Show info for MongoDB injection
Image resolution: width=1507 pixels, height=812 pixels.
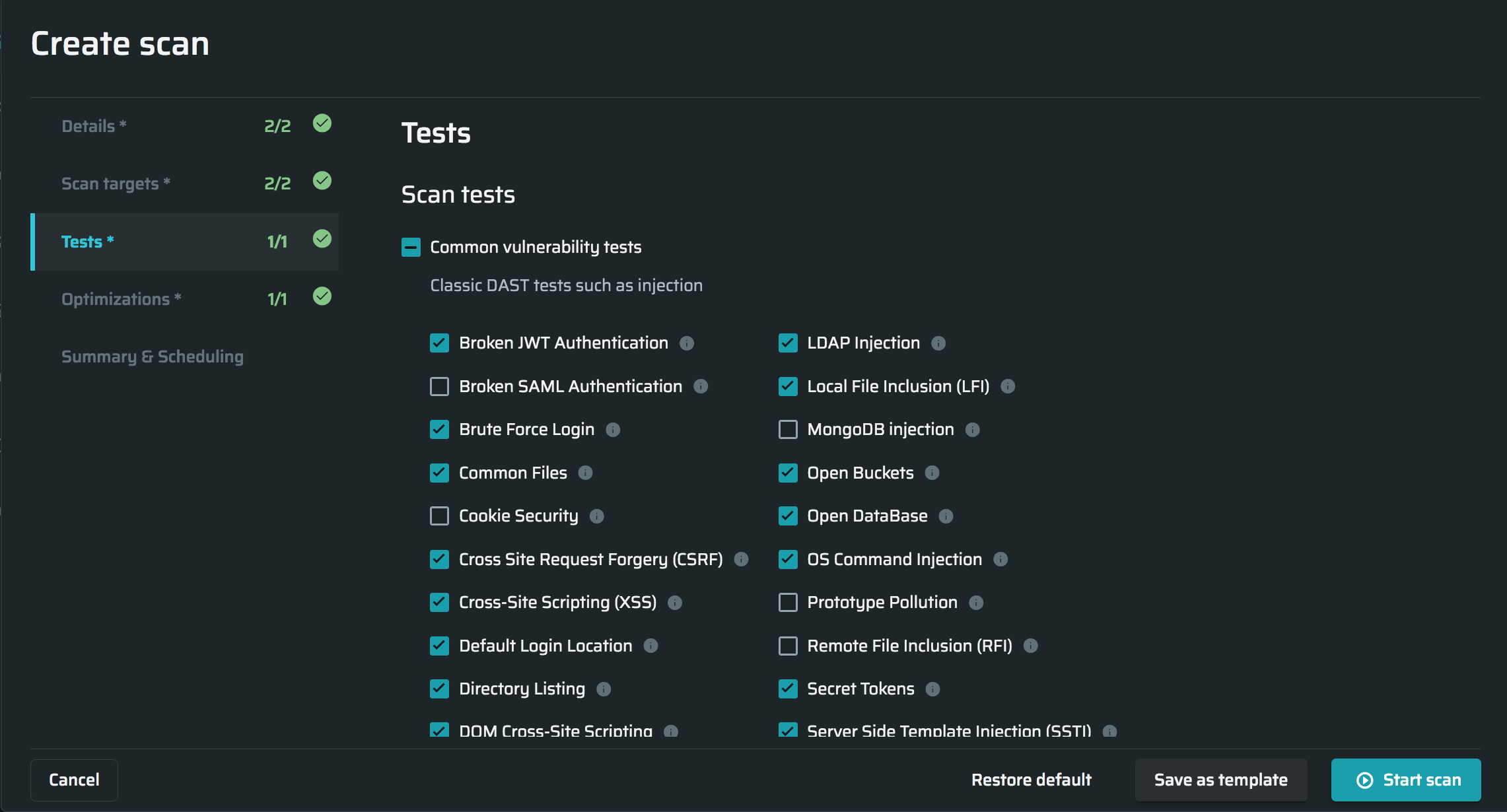[973, 430]
